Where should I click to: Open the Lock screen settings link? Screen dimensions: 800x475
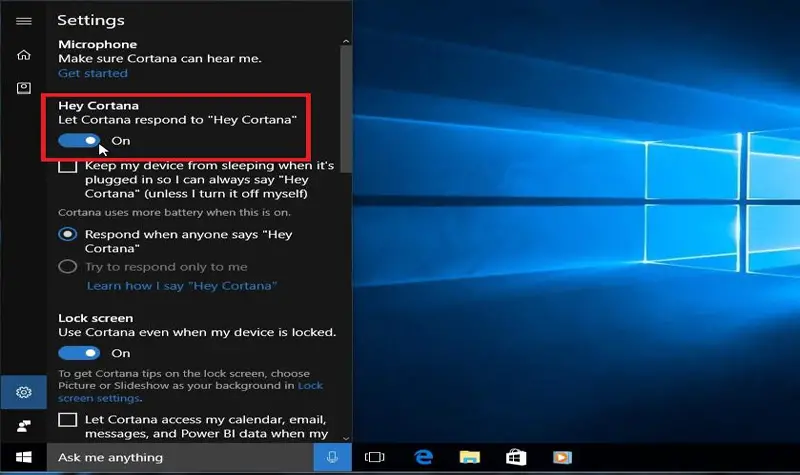190,392
